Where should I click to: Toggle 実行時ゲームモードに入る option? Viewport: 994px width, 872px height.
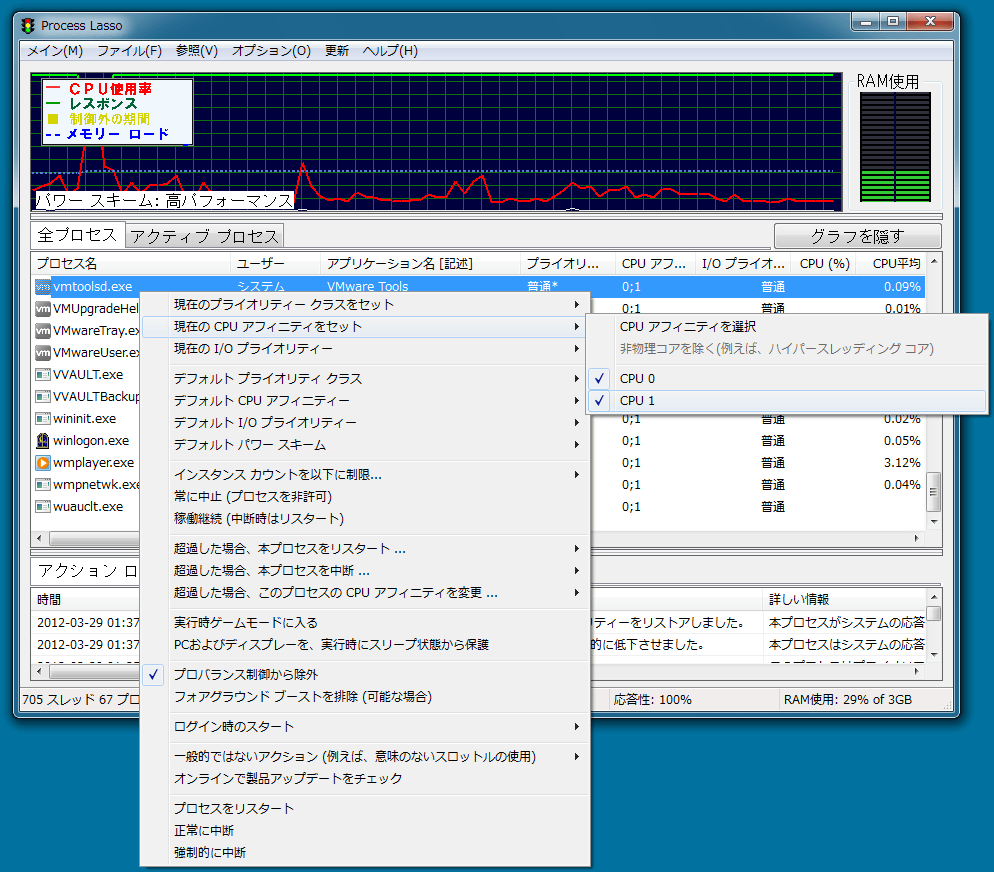[366, 622]
